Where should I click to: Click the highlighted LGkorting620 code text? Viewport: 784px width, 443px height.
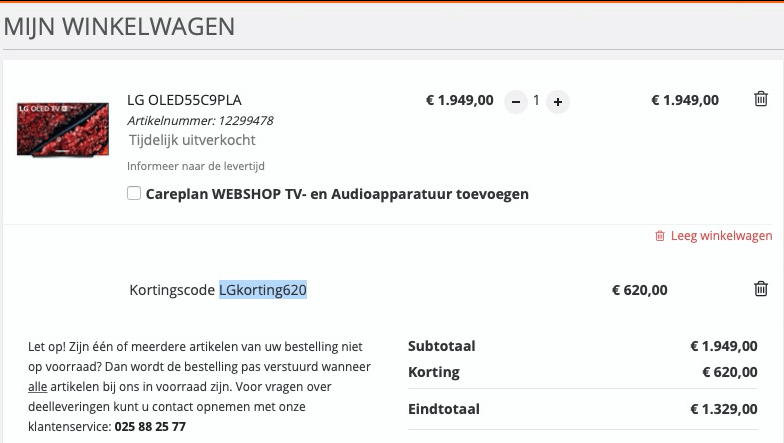(263, 290)
